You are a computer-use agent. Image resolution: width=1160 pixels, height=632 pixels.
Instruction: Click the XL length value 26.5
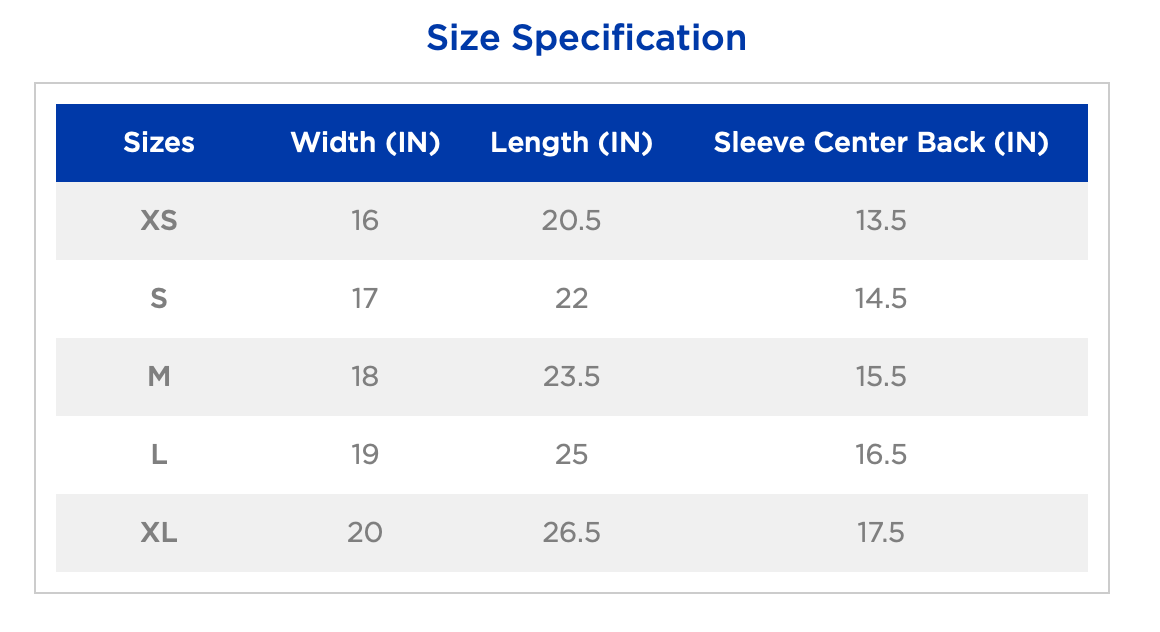(x=571, y=533)
